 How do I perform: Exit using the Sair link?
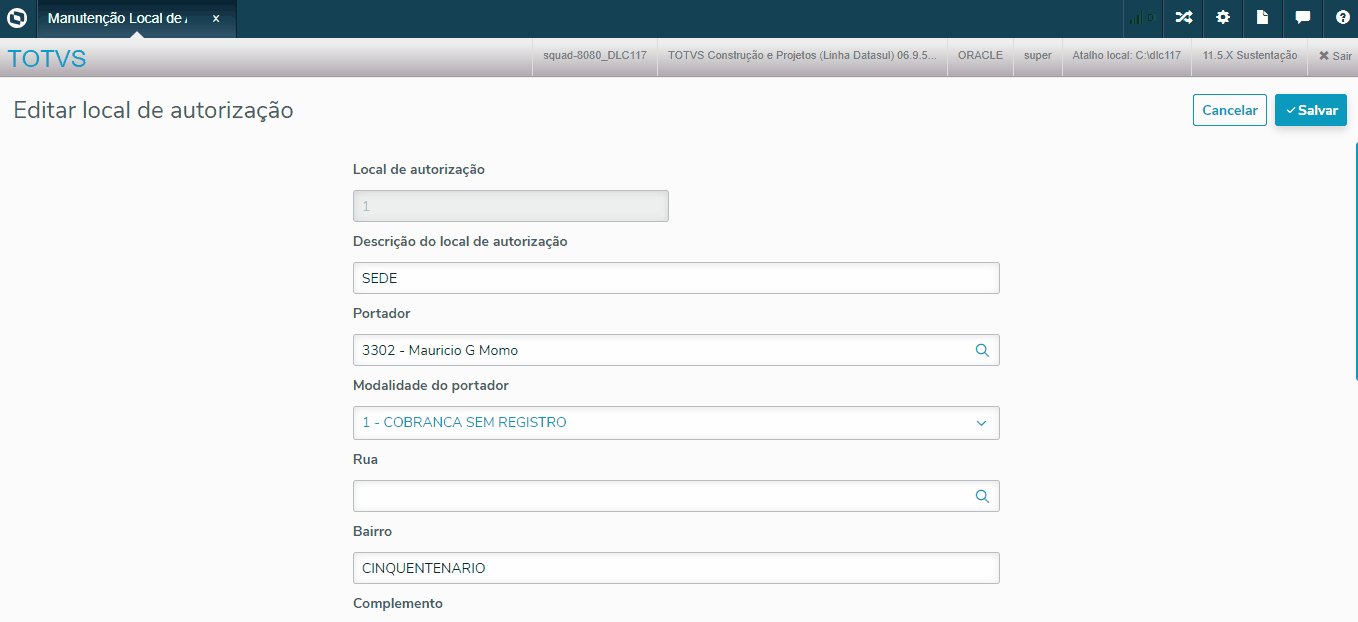click(1335, 56)
